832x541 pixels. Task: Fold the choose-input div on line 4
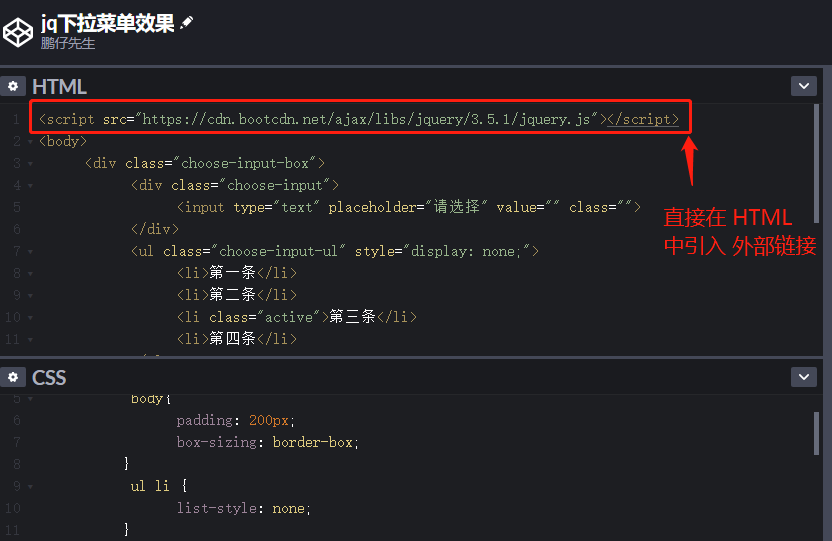point(30,186)
